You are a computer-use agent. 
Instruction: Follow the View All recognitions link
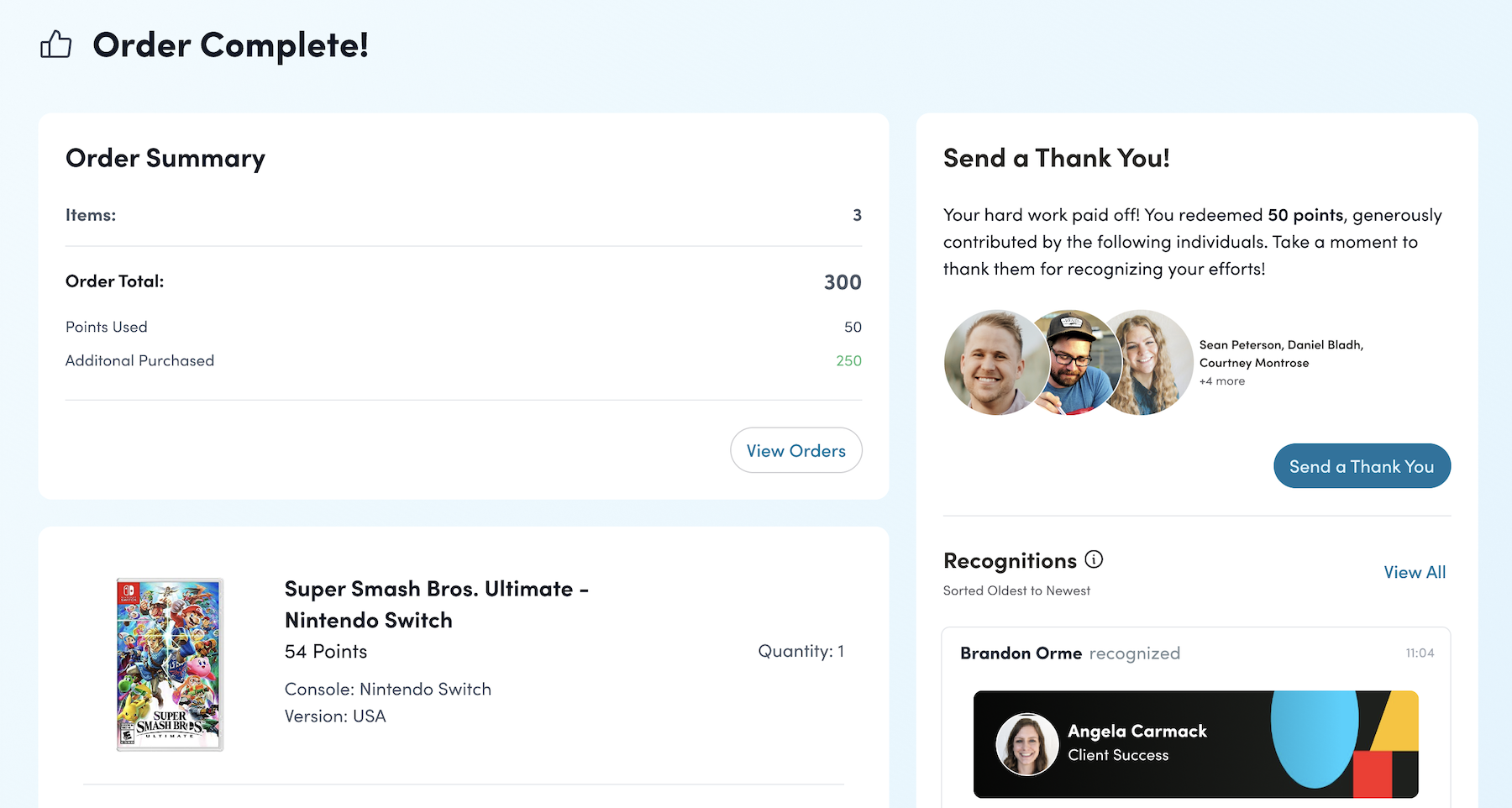(x=1415, y=572)
